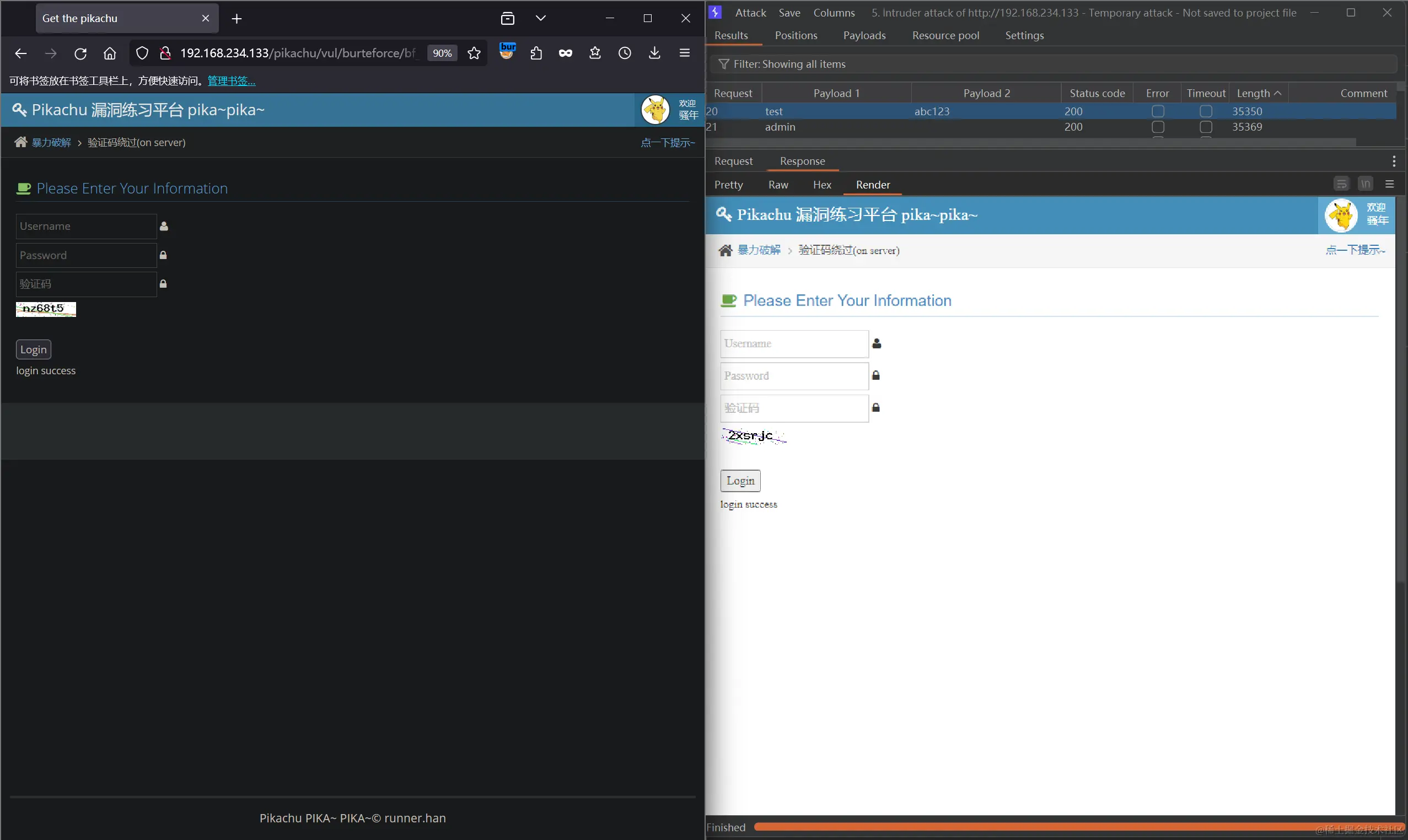Bookmark this page with the star icon
The height and width of the screenshot is (840, 1408).
474,53
